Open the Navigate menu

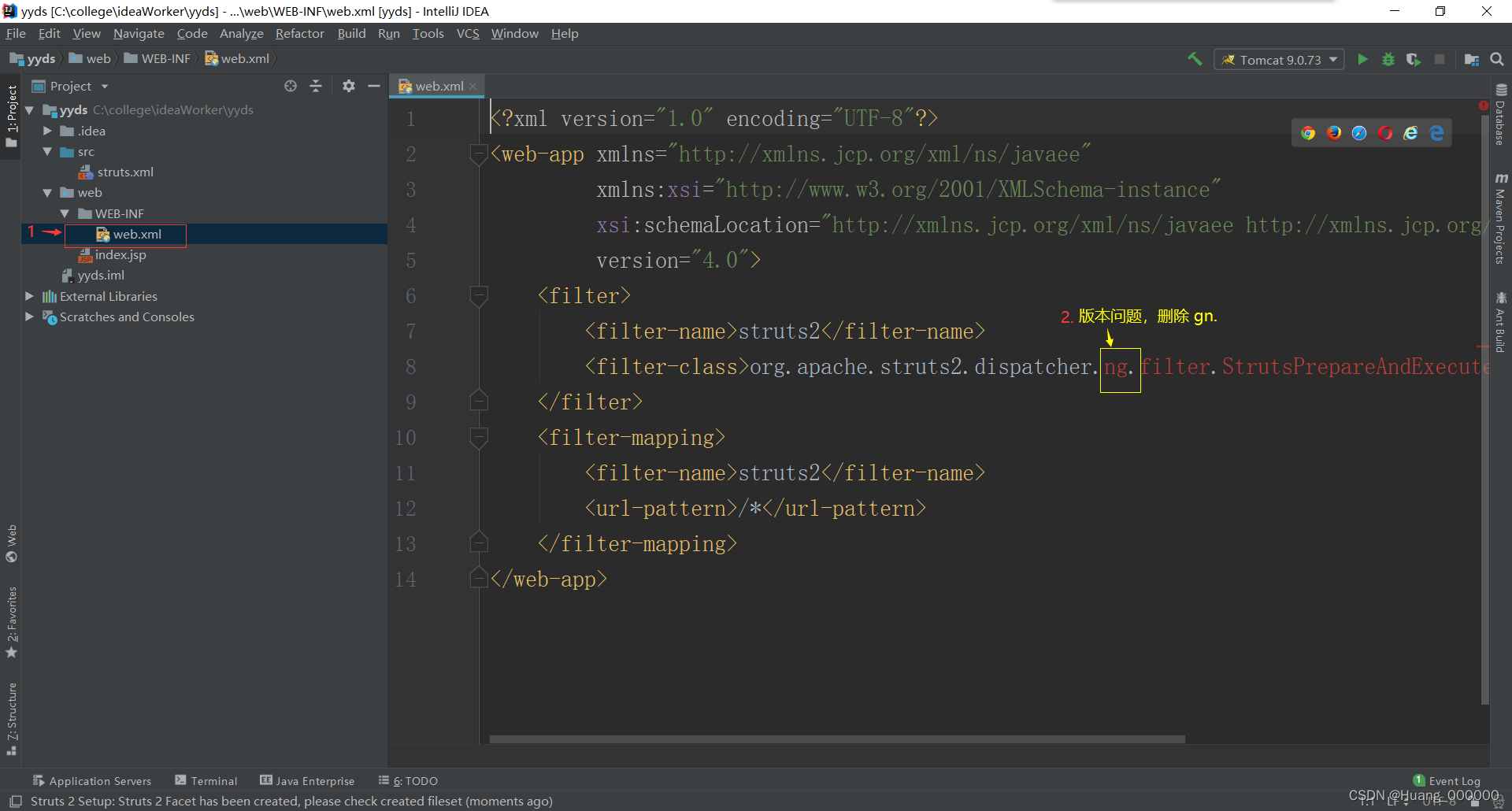[139, 33]
